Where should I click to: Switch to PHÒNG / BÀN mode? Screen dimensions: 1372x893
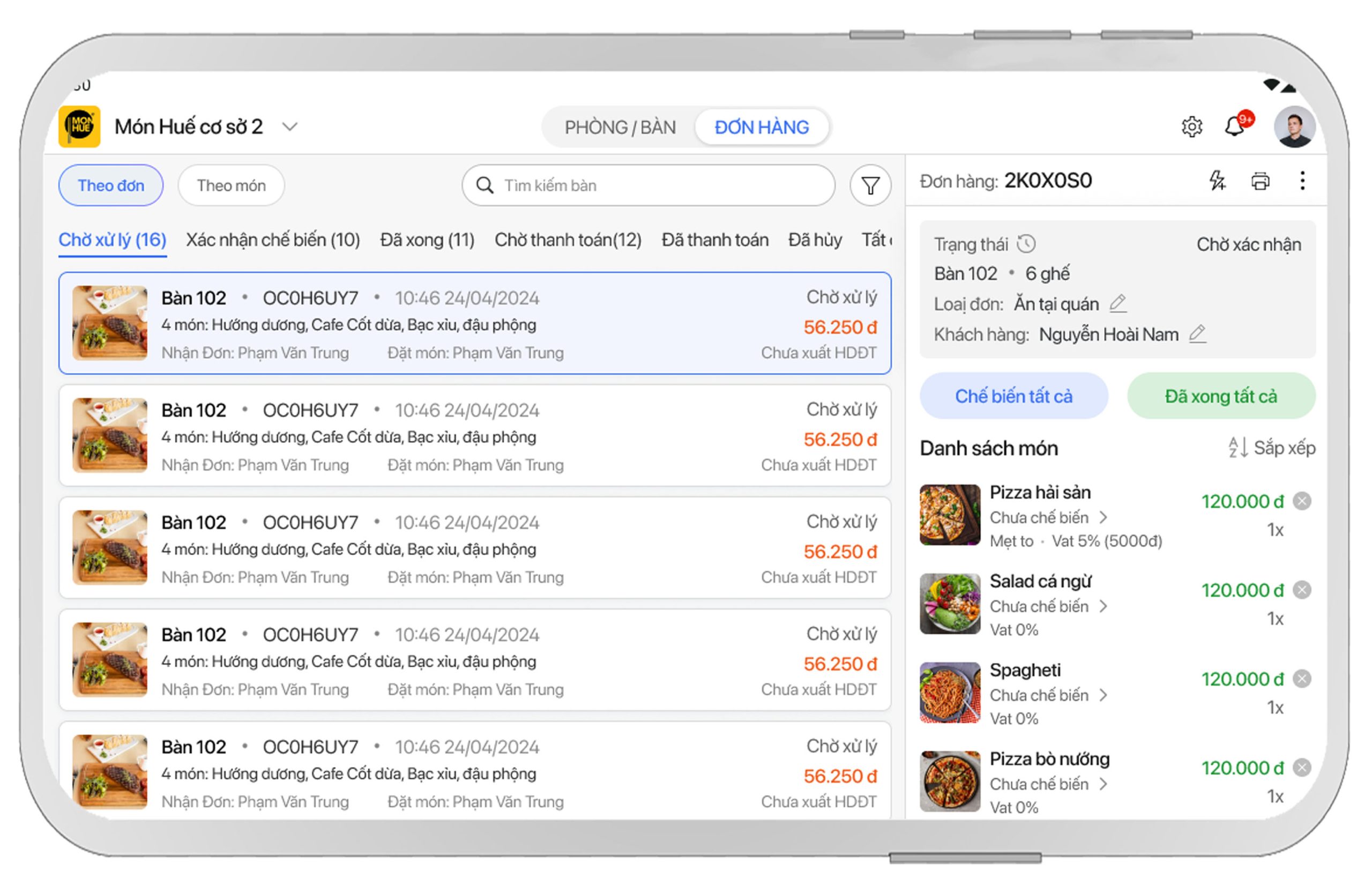620,127
